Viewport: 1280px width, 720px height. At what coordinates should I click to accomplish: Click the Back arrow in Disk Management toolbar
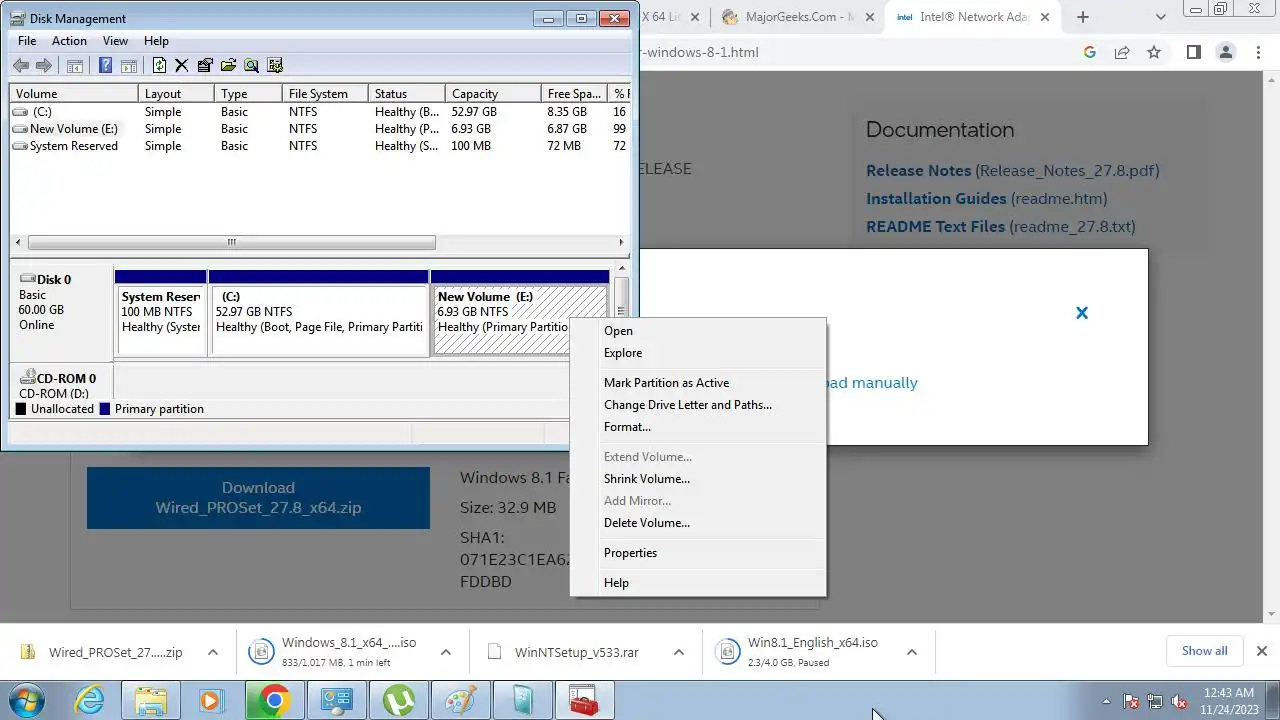(x=21, y=65)
